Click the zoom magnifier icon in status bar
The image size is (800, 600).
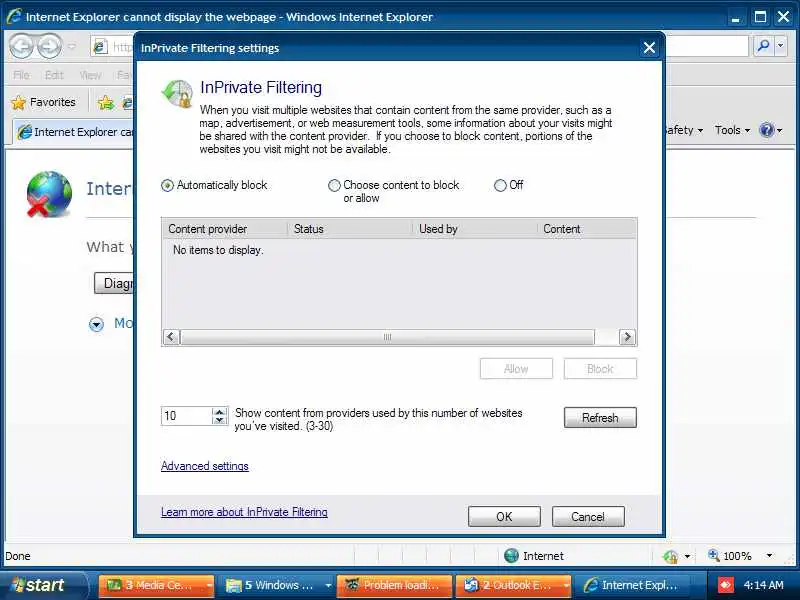click(x=713, y=555)
